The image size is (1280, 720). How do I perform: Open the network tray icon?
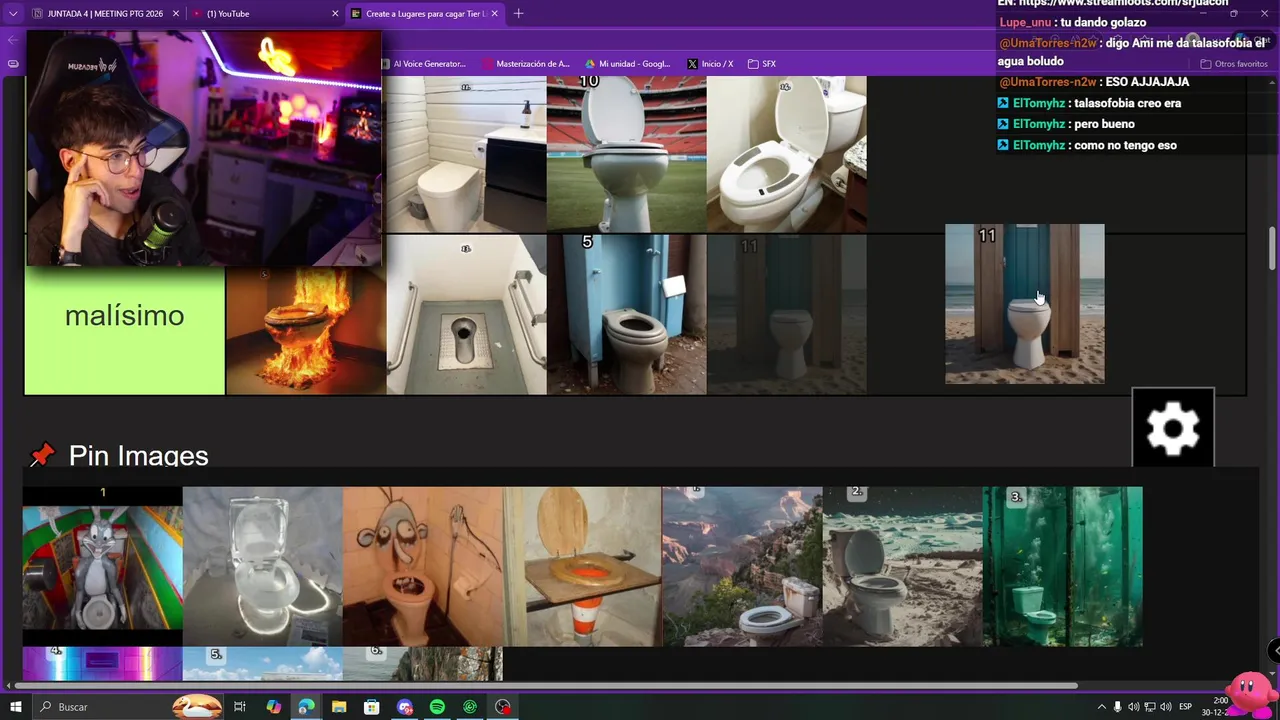[1150, 707]
